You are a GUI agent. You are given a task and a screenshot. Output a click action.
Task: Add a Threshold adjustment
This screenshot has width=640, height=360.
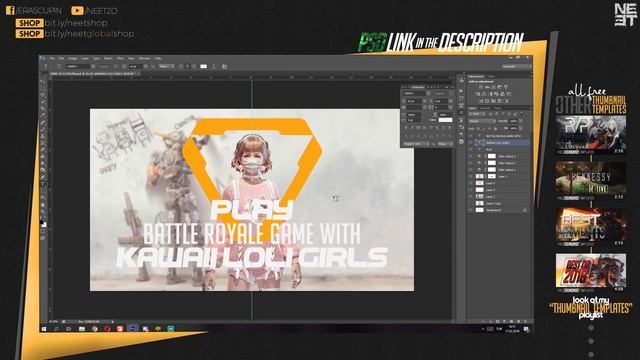pos(493,101)
